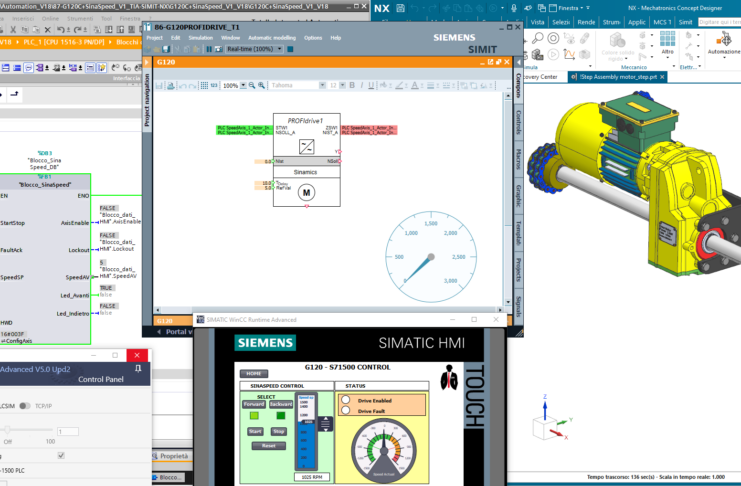Open the MCS 1 tab in NX
Image resolution: width=741 pixels, height=486 pixels.
click(x=662, y=22)
